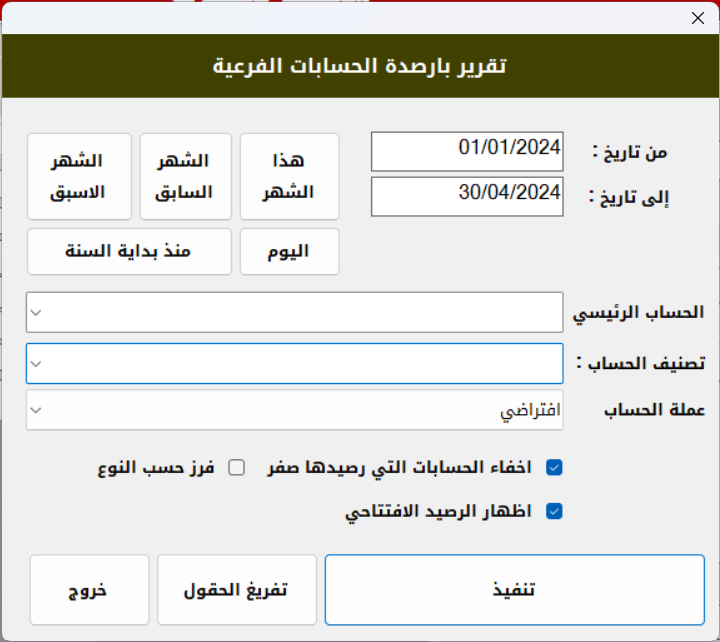Enable فرز حسب النوع checkbox
This screenshot has width=720, height=642.
(x=237, y=467)
